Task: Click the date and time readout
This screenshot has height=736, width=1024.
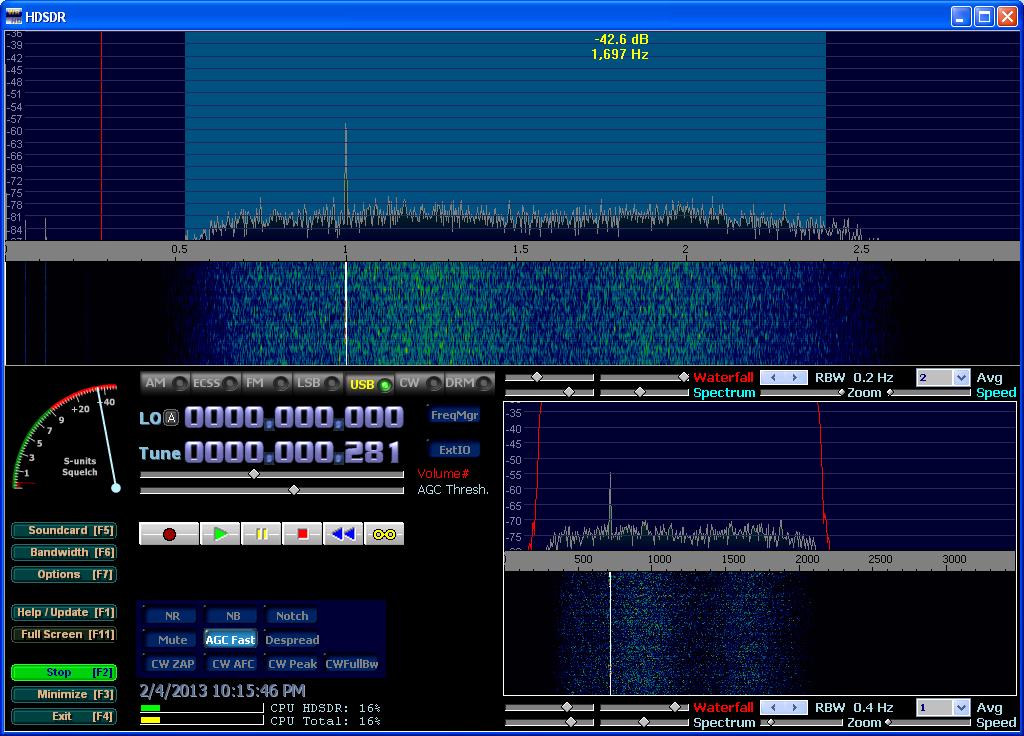Action: pos(223,691)
